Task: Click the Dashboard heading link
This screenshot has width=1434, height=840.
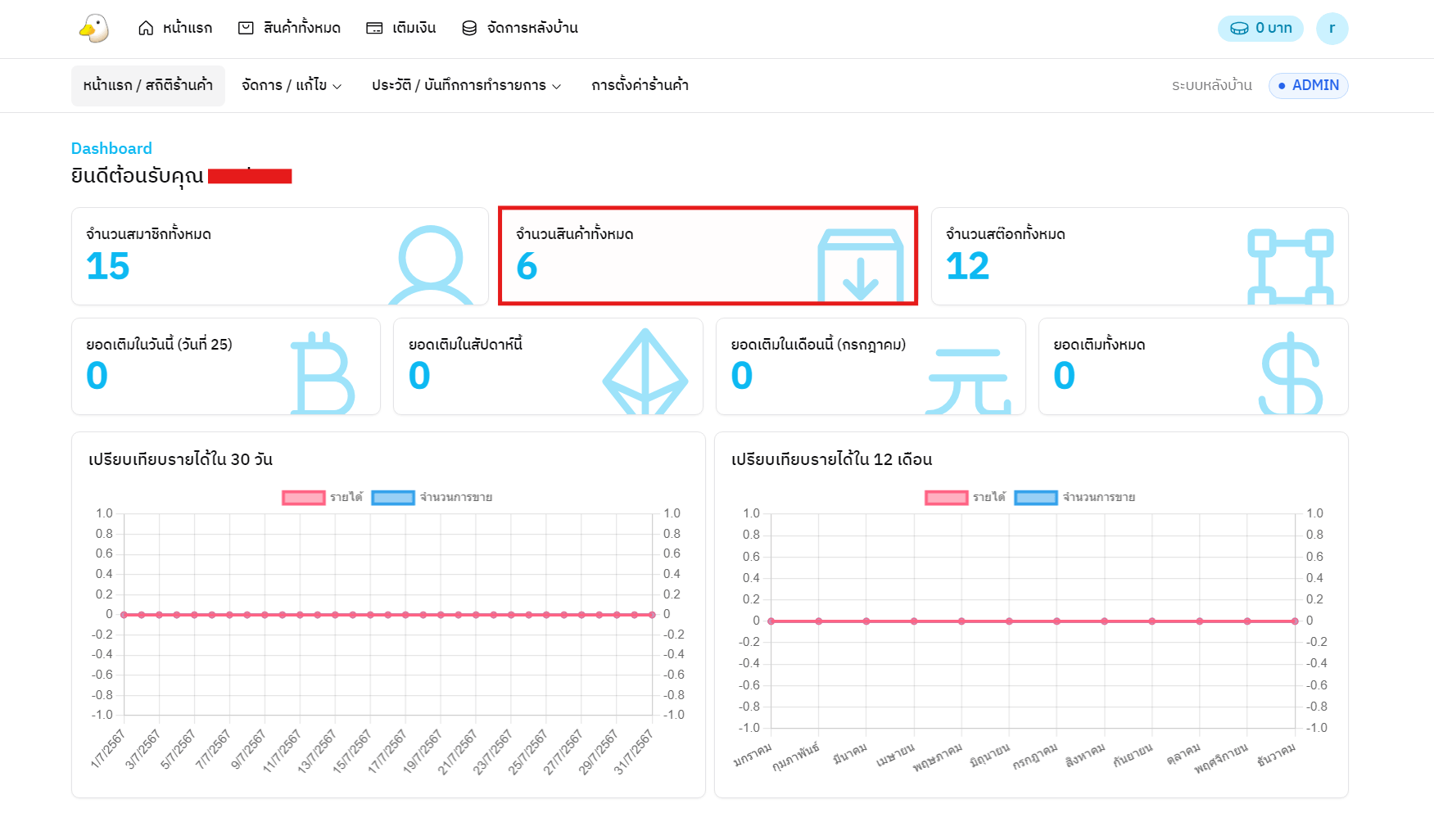Action: click(111, 148)
